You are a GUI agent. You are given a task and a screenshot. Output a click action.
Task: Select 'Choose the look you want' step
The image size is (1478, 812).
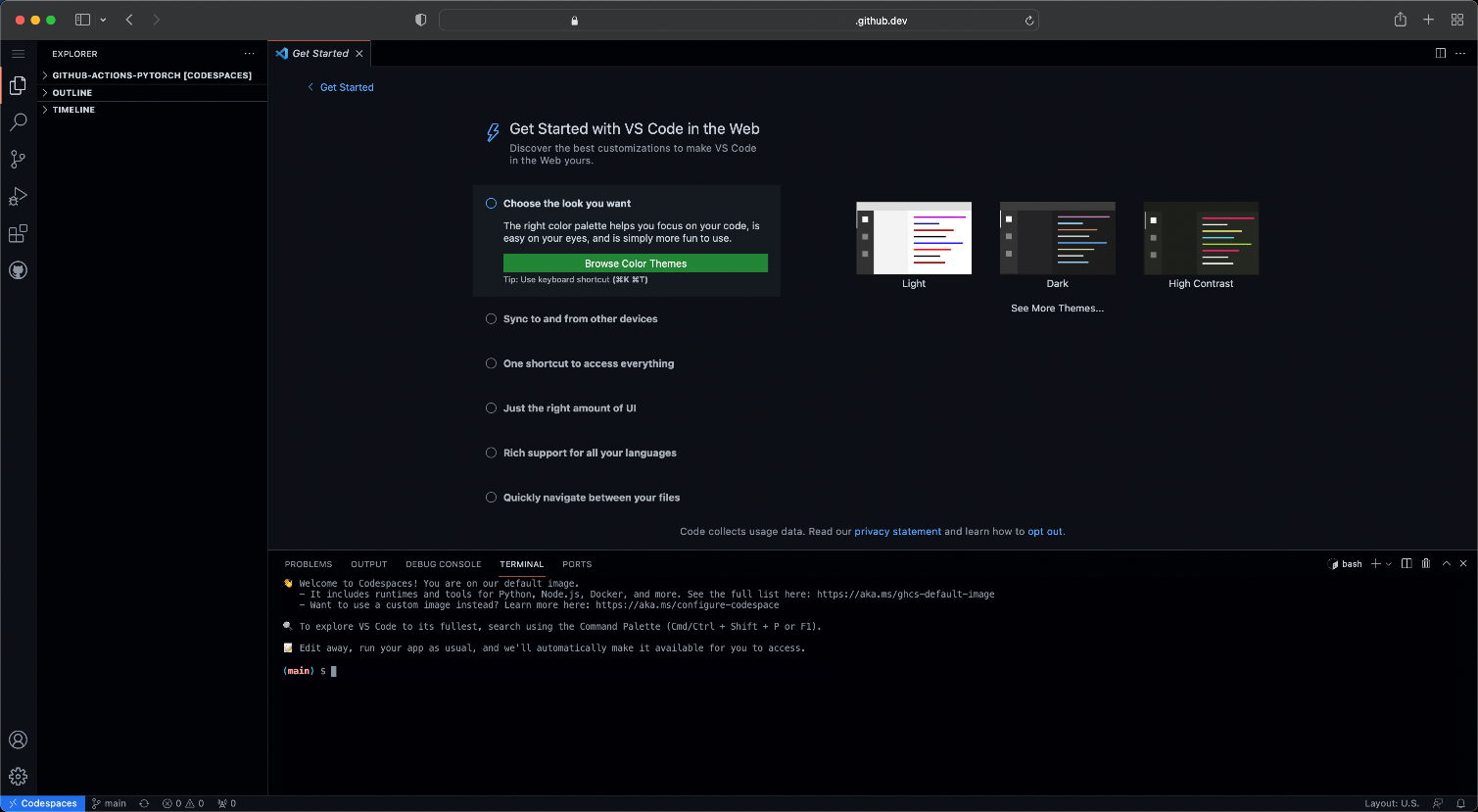coord(567,204)
